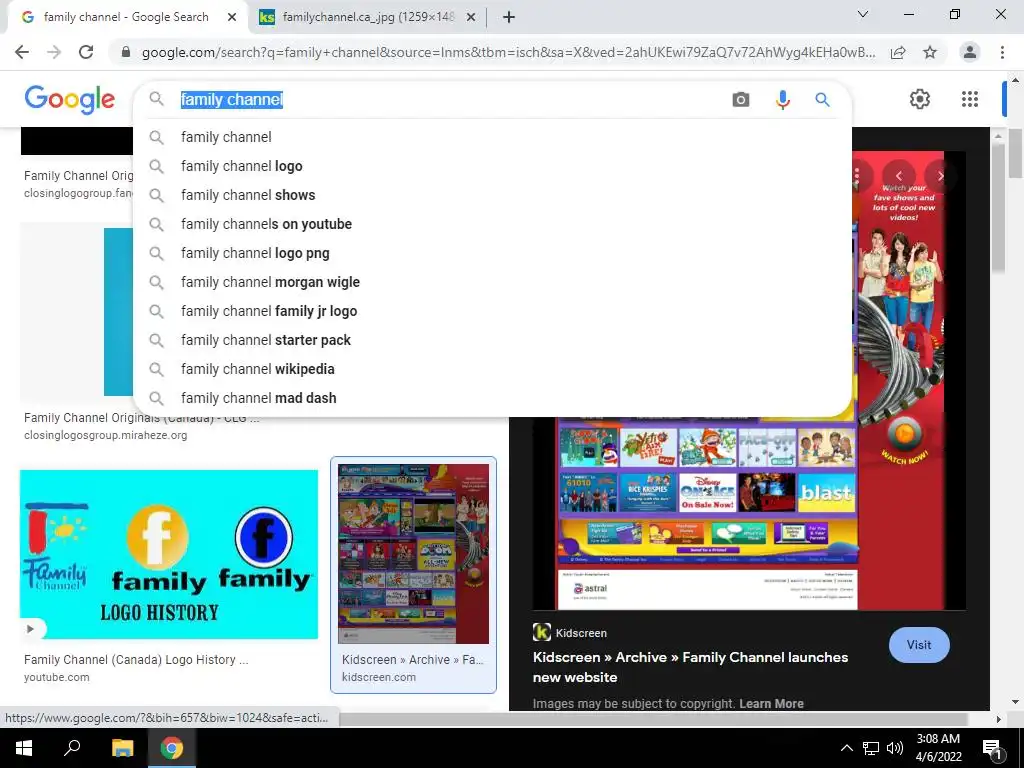
Task: Choose suggestion 'family channel starter pack'
Action: coord(492,340)
